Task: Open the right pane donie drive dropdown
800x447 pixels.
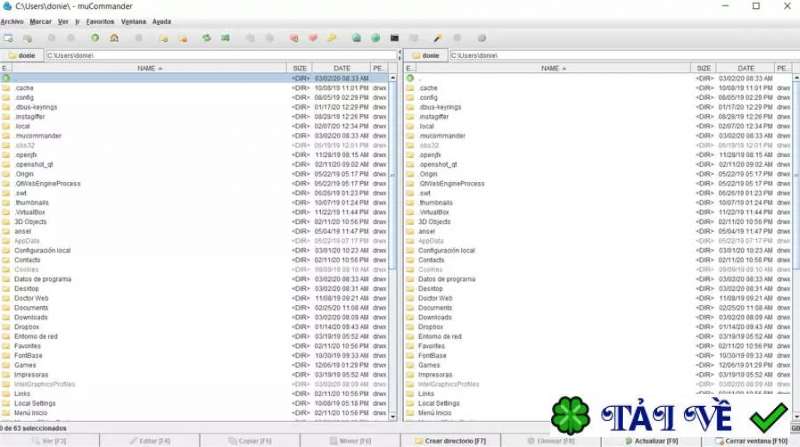Action: pyautogui.click(x=426, y=55)
